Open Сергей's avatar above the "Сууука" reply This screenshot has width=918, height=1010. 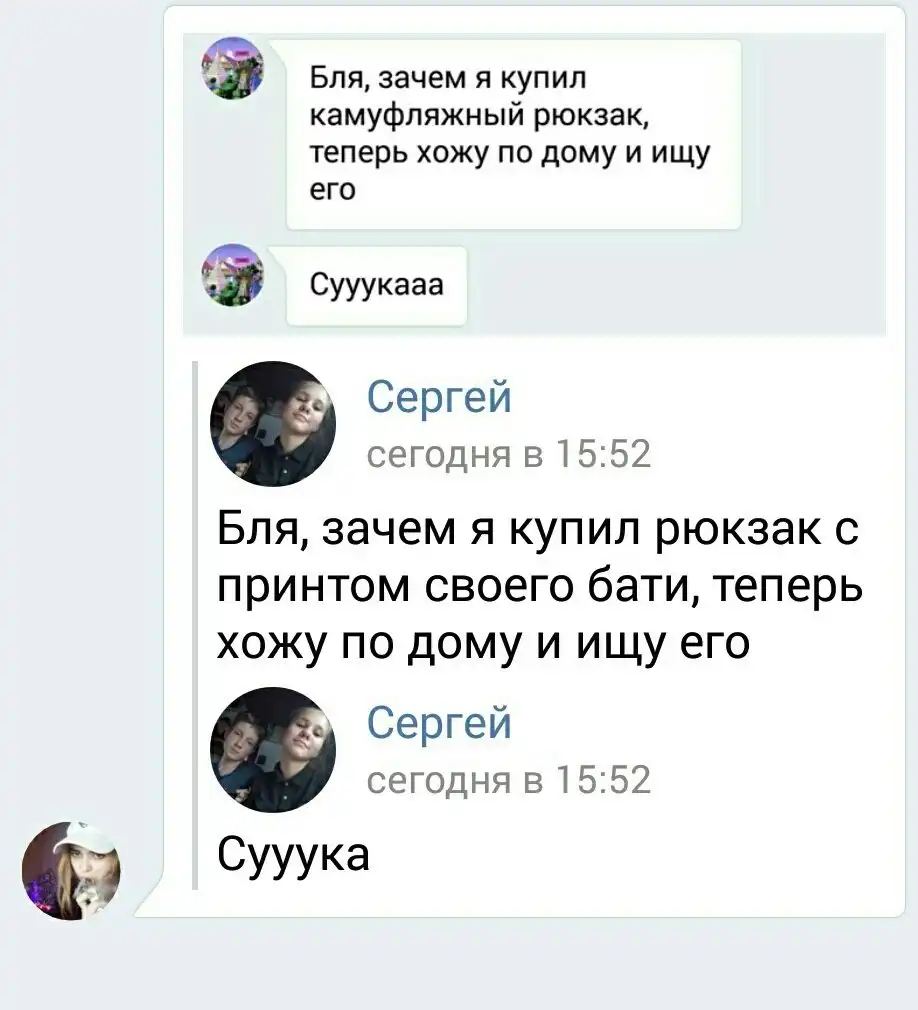(x=273, y=750)
